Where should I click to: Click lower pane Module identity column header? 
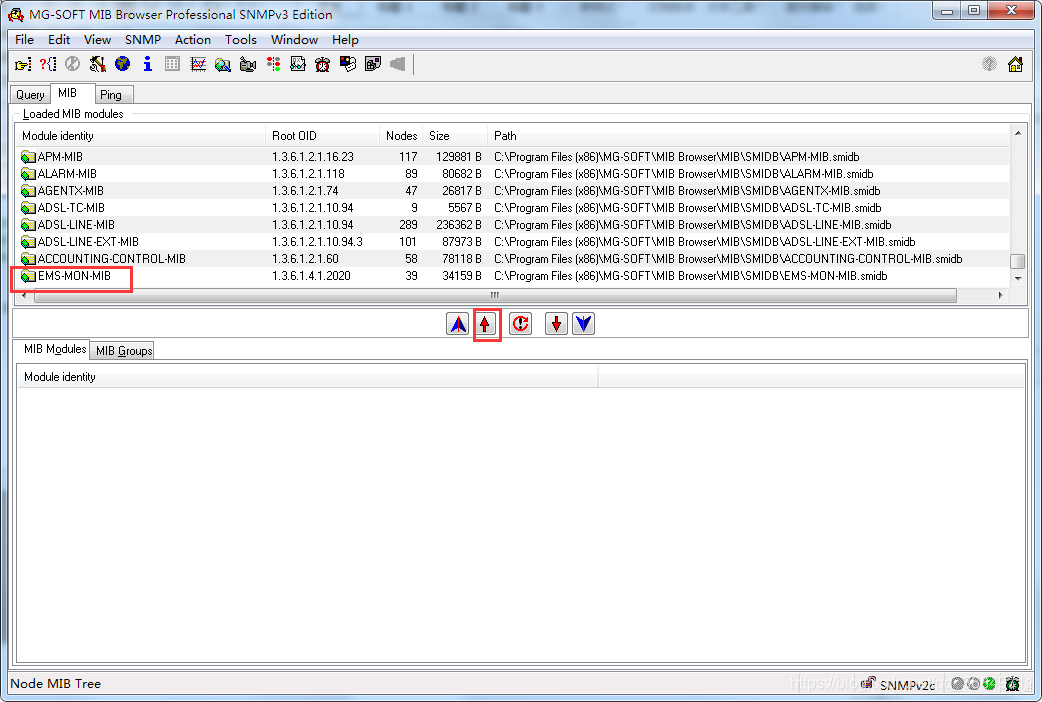pyautogui.click(x=307, y=377)
